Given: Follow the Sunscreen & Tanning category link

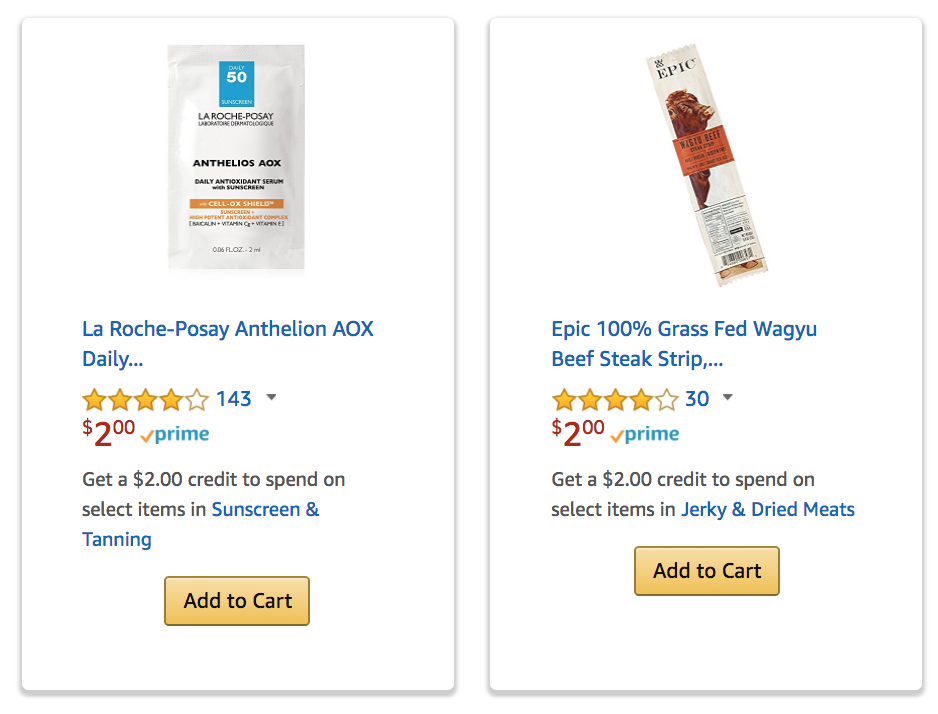Looking at the screenshot, I should click(x=200, y=524).
